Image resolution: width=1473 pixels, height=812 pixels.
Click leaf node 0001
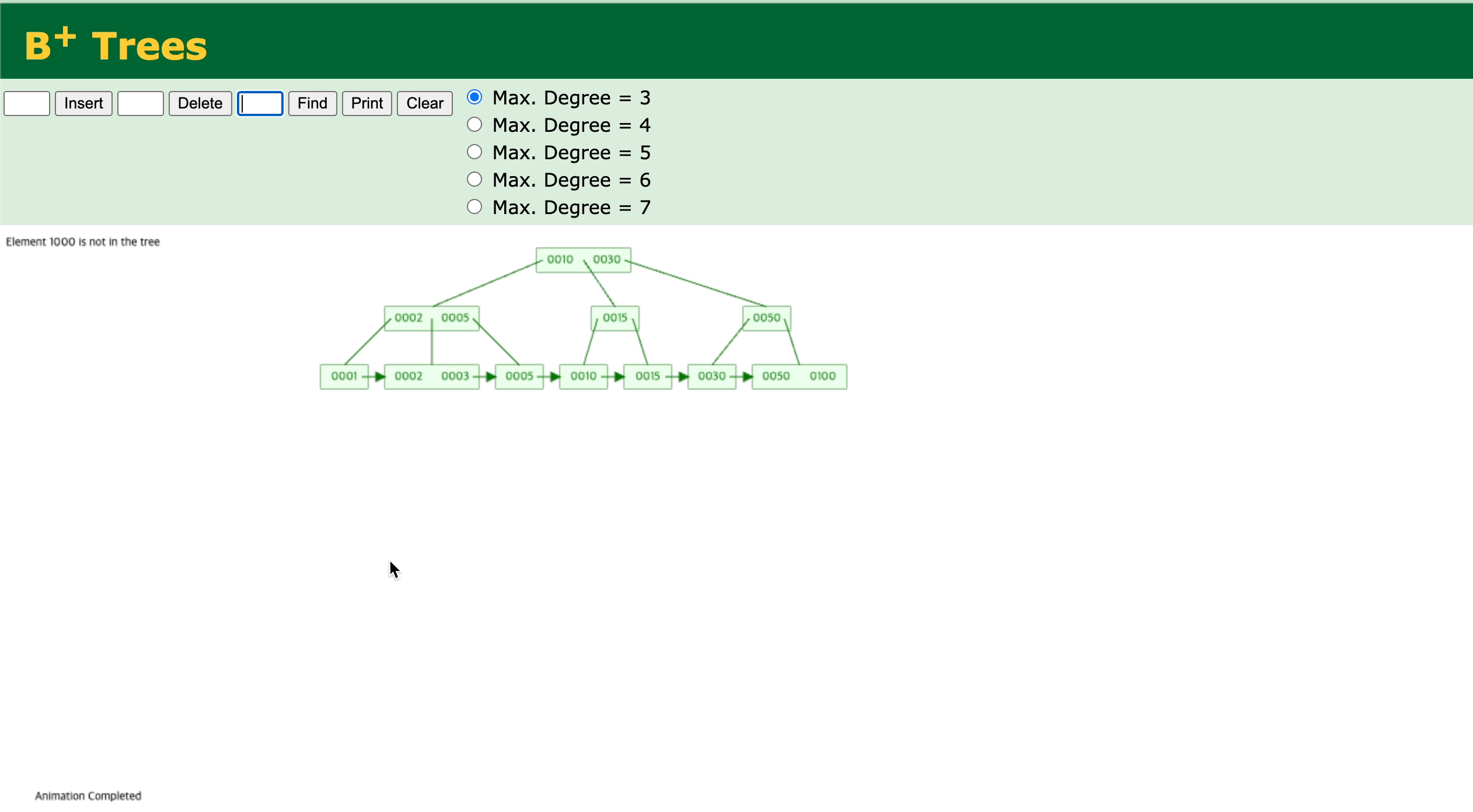pos(344,376)
